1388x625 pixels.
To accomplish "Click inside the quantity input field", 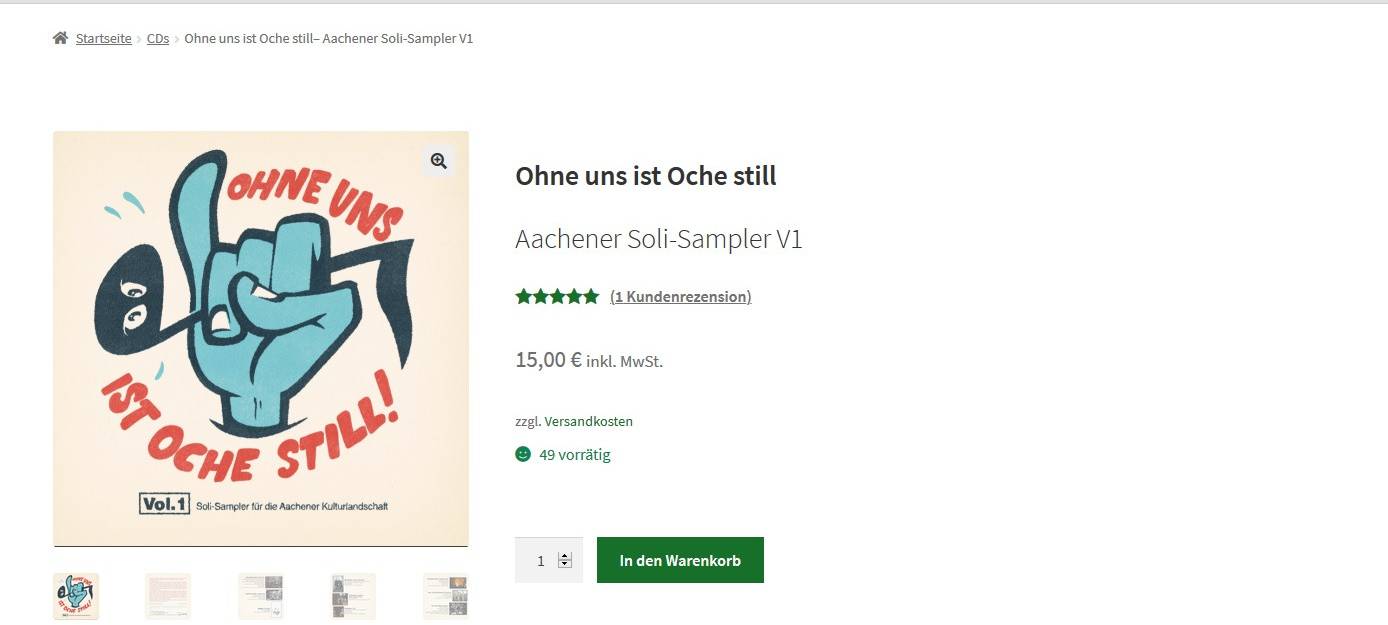I will pos(540,560).
